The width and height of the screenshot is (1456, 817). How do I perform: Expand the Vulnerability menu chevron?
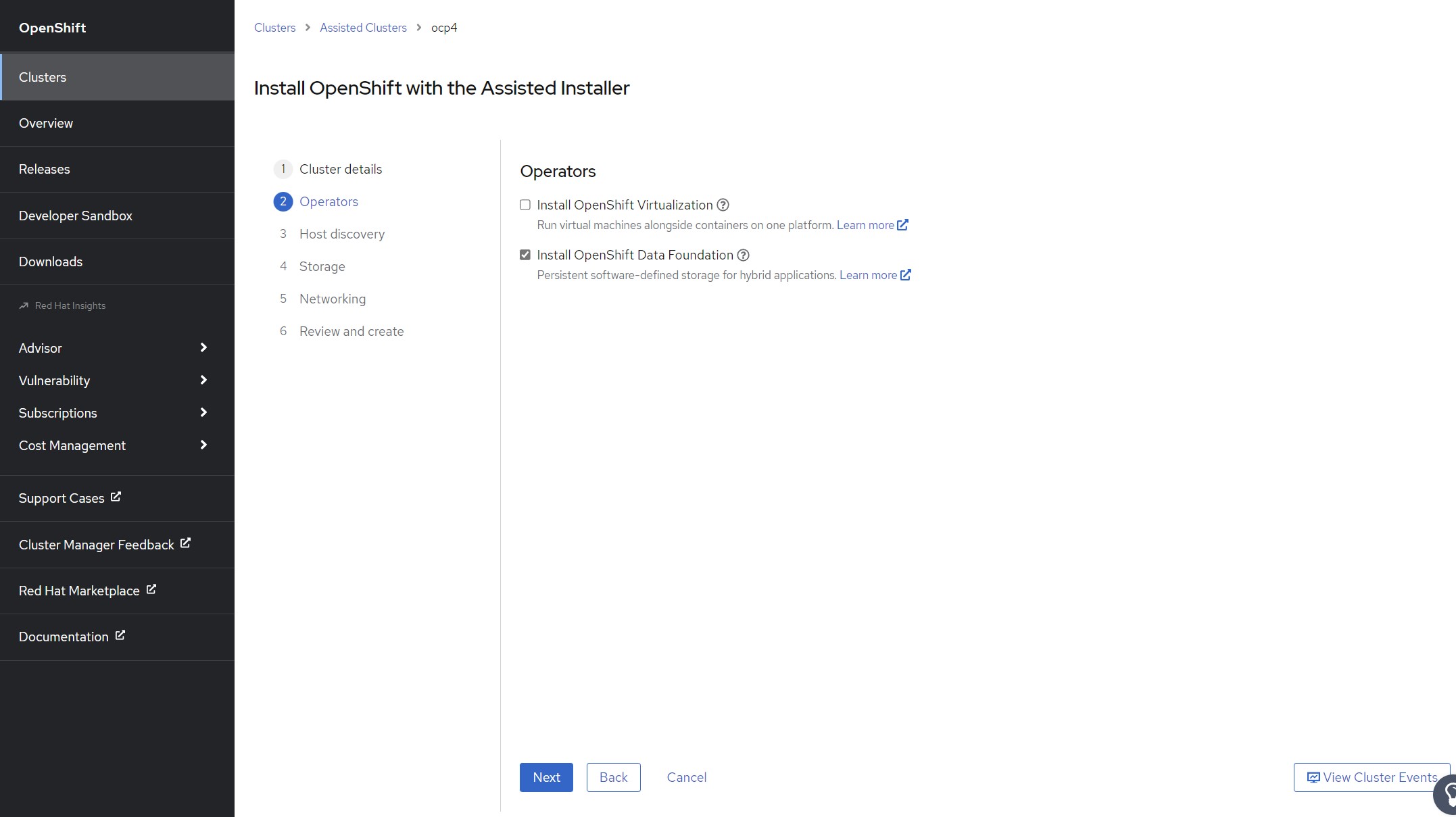point(203,380)
